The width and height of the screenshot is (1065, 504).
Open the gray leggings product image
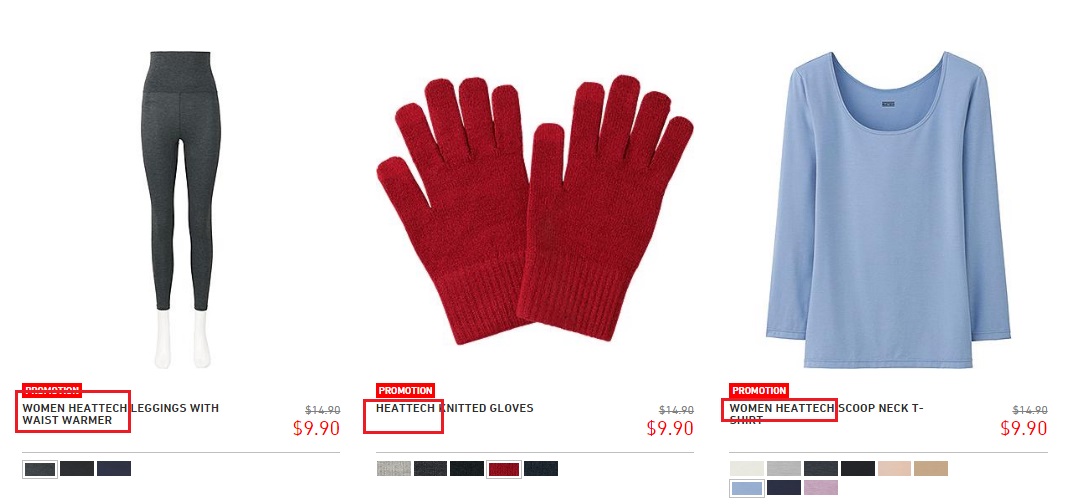(181, 210)
